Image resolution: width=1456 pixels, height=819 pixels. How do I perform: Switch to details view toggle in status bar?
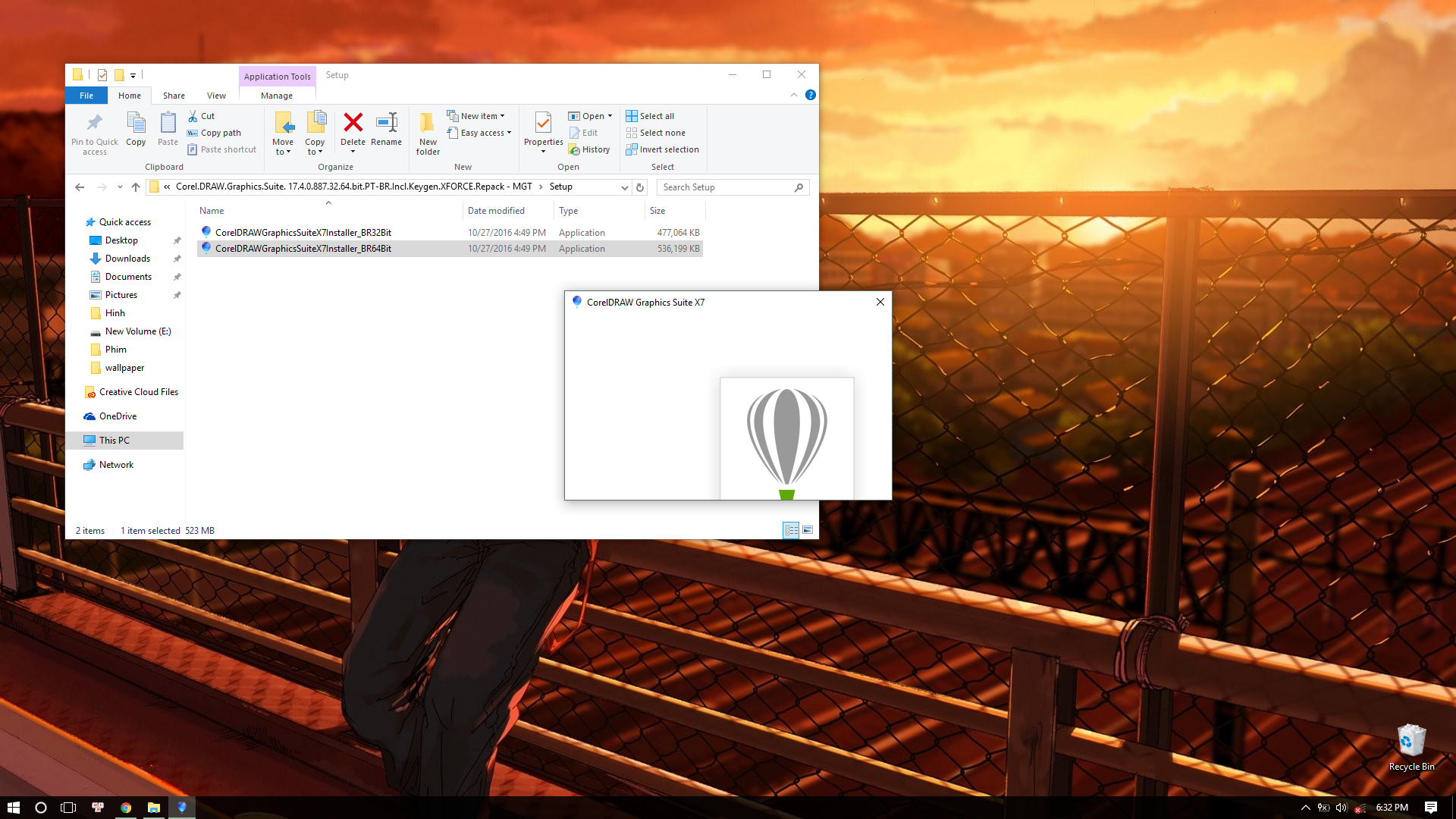pyautogui.click(x=791, y=530)
